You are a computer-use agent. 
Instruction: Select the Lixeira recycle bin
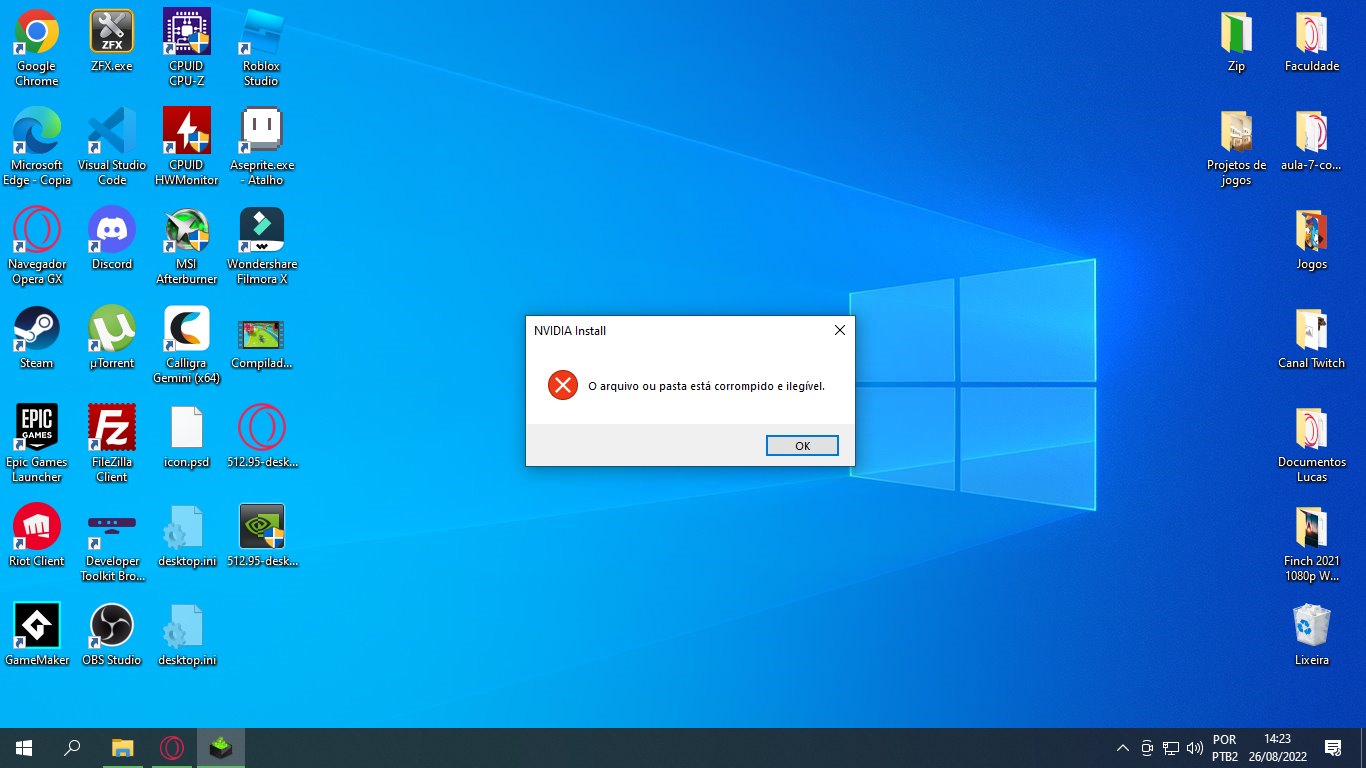(1312, 635)
